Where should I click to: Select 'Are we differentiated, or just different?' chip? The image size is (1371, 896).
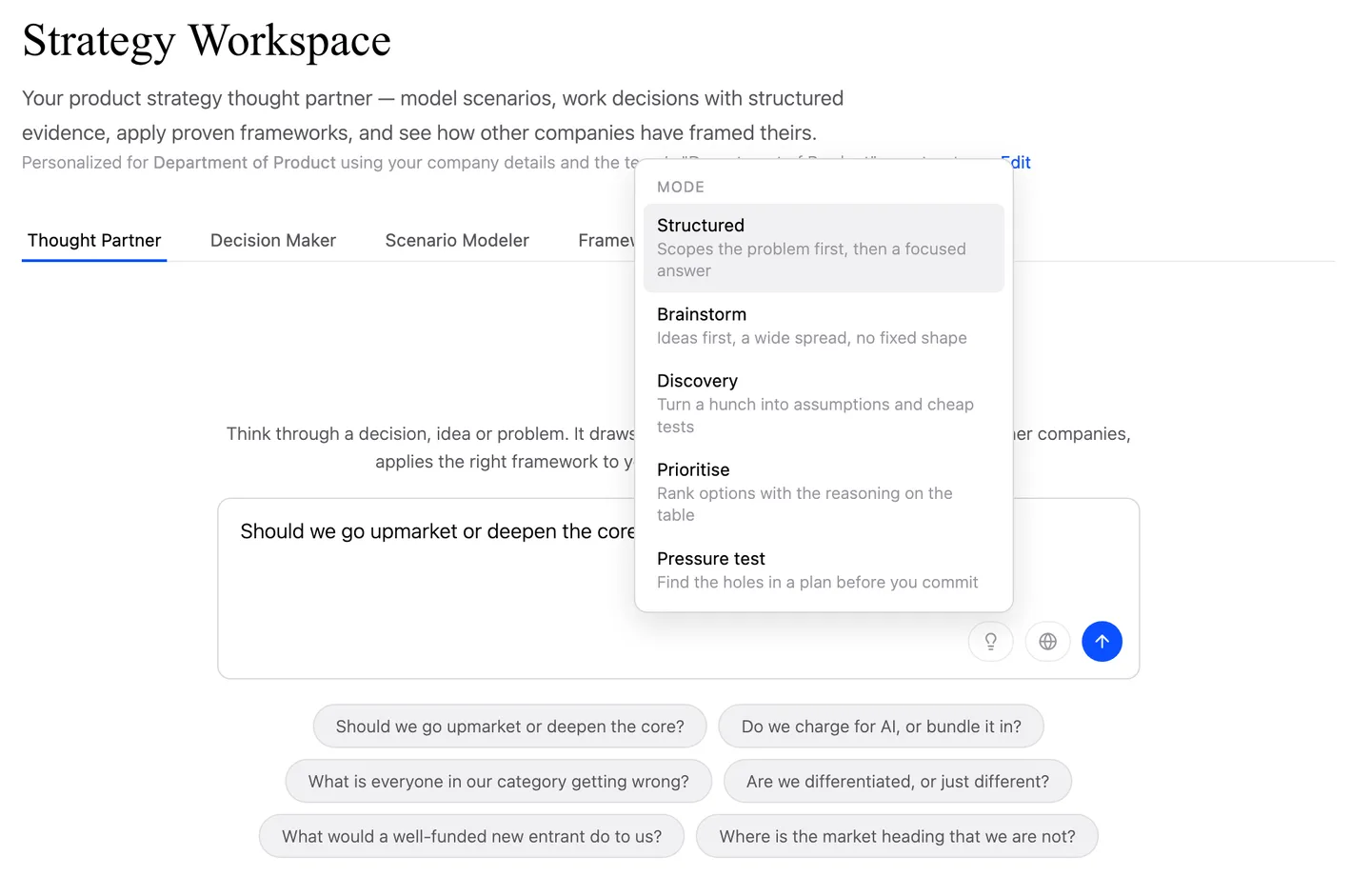[897, 782]
